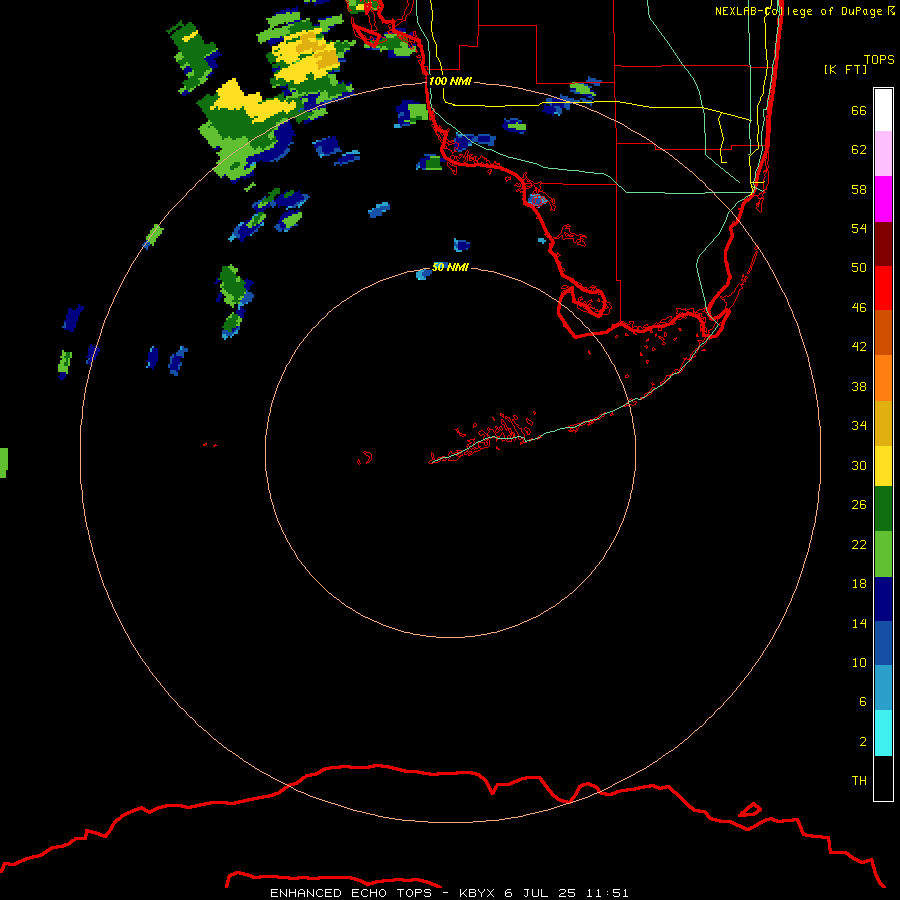Click the "TOPS" legend title
The height and width of the screenshot is (900, 900).
[879, 59]
